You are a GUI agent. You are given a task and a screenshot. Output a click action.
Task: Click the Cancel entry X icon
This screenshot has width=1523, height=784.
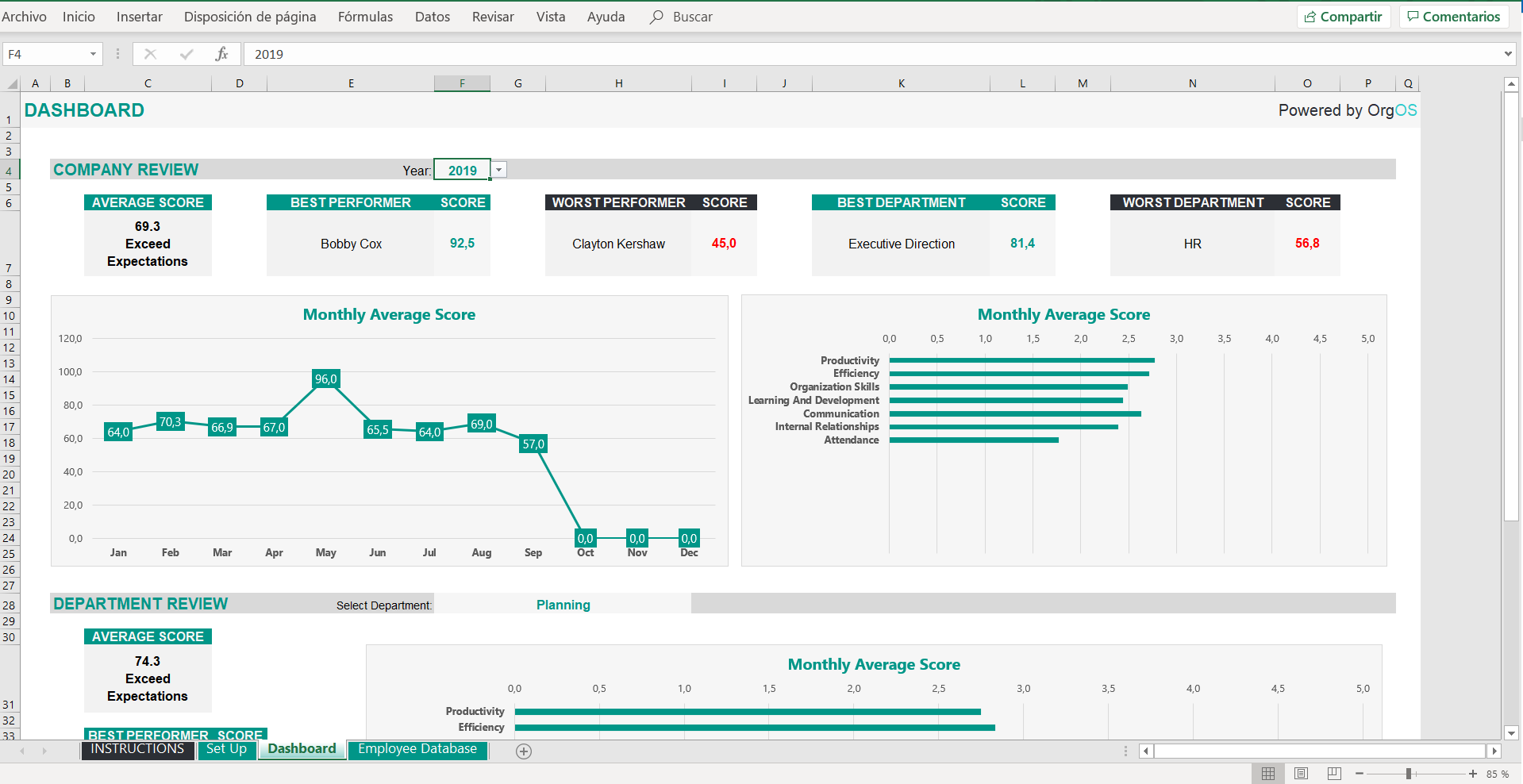tap(150, 54)
